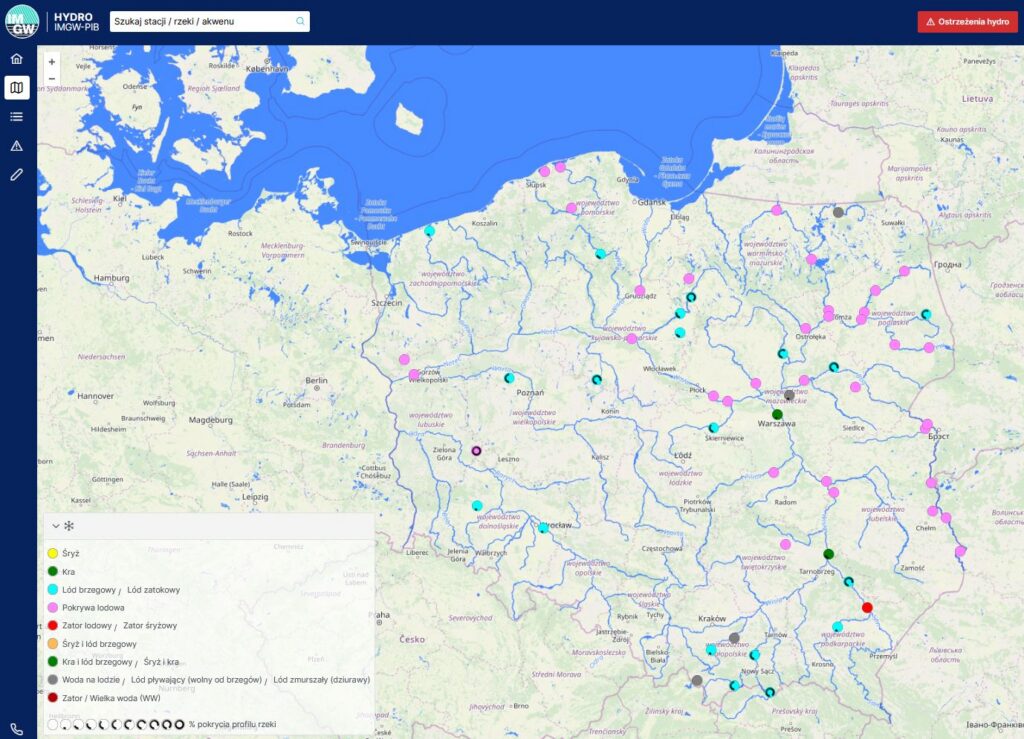
Task: Collapse the ice legend panel chevron
Action: [56, 526]
